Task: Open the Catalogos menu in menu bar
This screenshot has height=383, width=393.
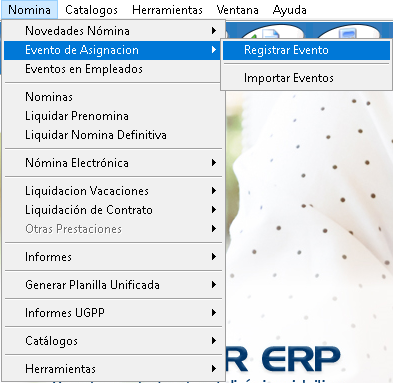Action: click(91, 10)
